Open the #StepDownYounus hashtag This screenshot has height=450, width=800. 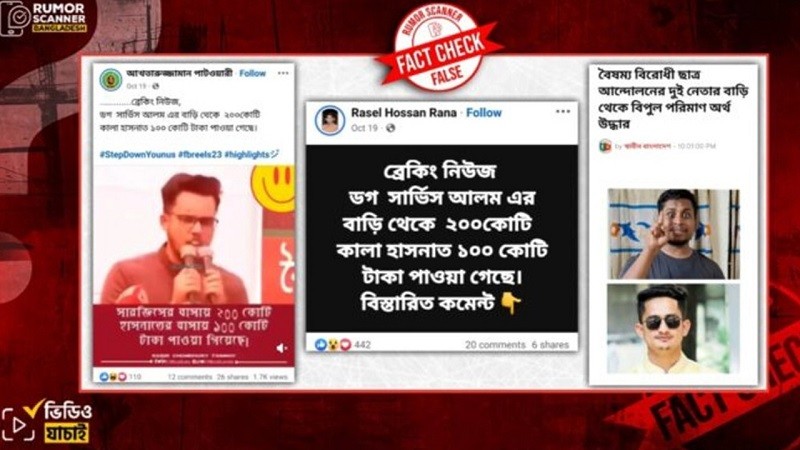137,154
